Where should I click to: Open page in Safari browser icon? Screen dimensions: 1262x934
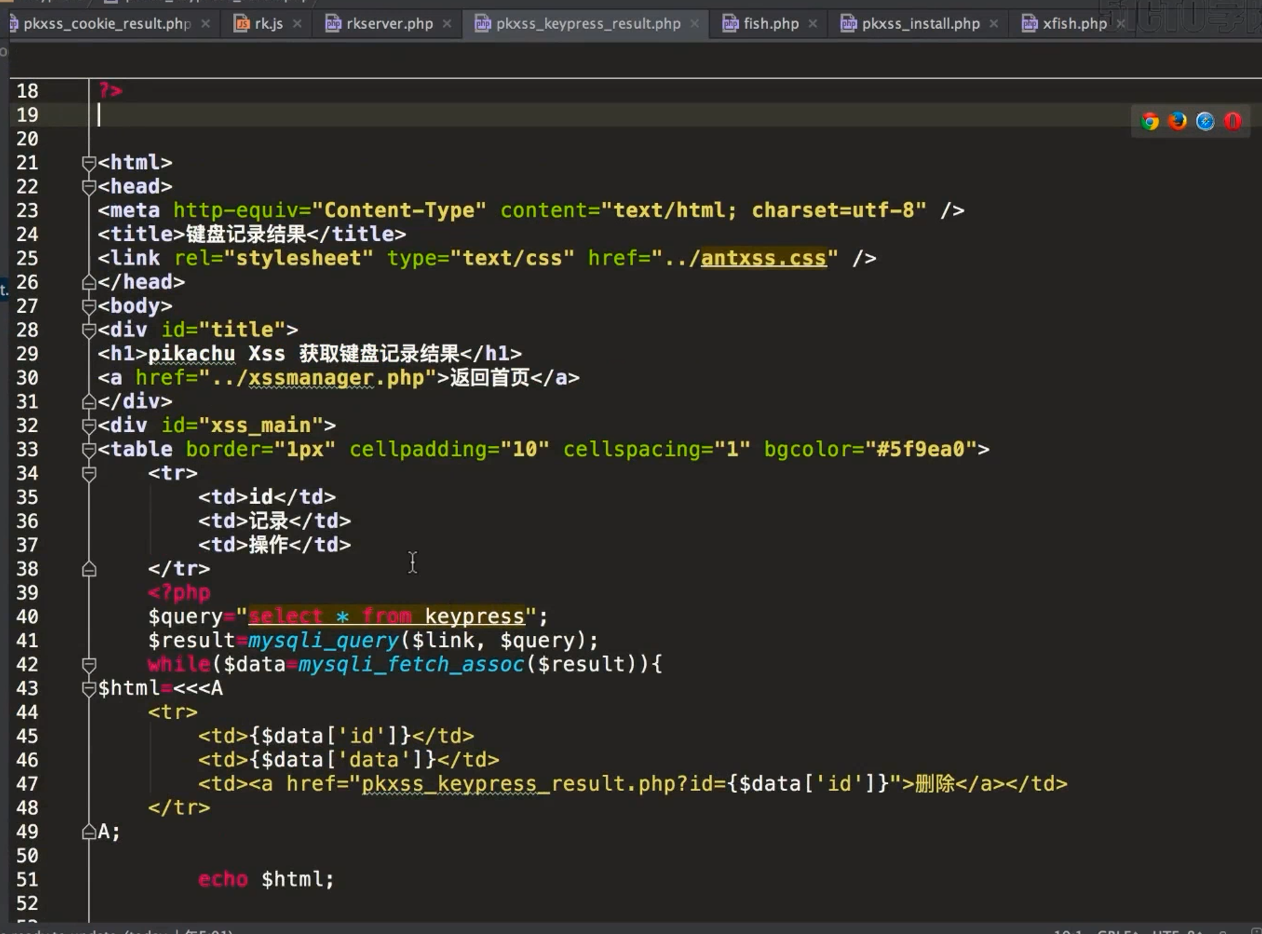coord(1206,121)
